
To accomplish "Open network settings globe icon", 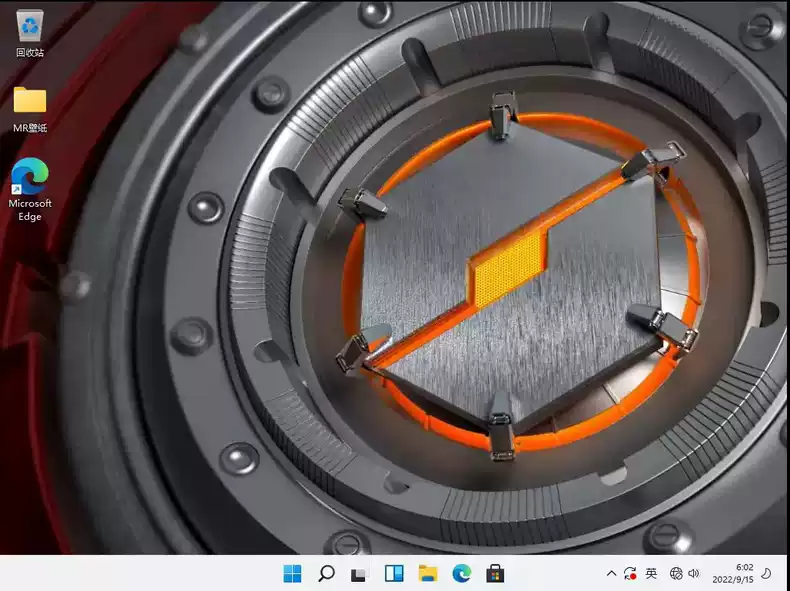I will (x=676, y=573).
